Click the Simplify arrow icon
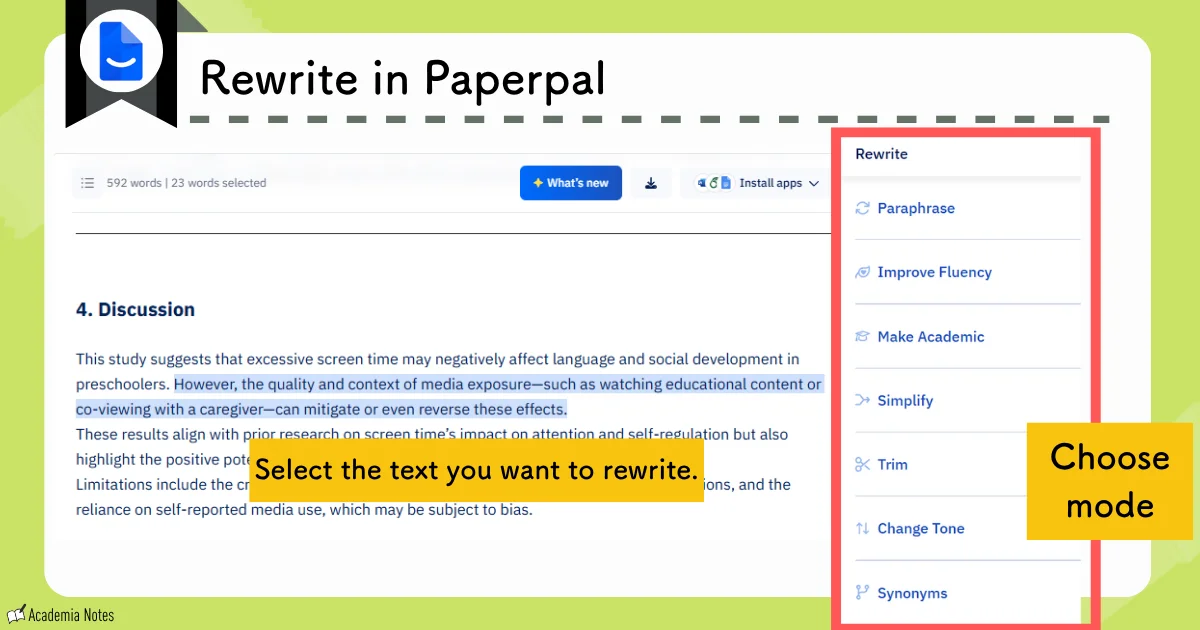Screen dimensions: 1200x630 click(862, 400)
